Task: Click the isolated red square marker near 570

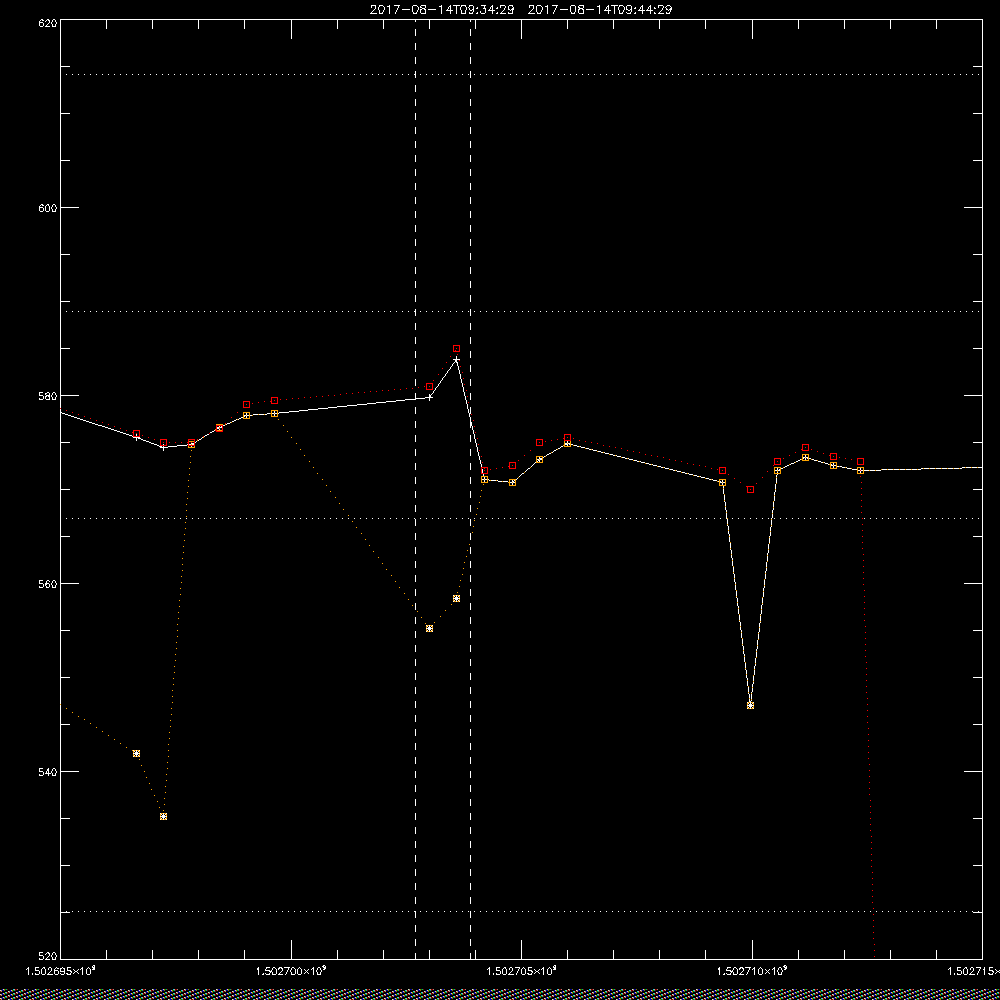Action: click(x=751, y=489)
